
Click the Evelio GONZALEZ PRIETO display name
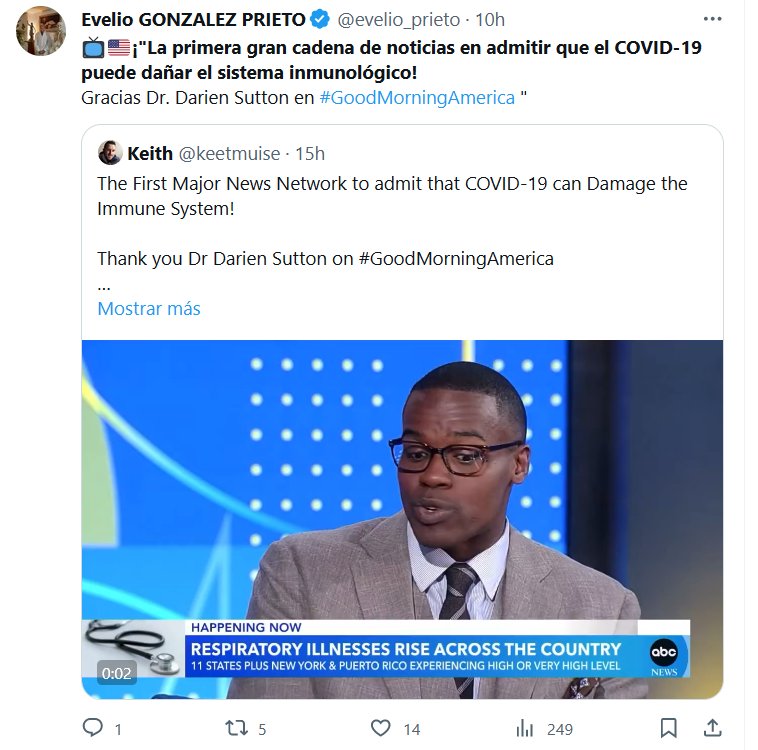193,20
